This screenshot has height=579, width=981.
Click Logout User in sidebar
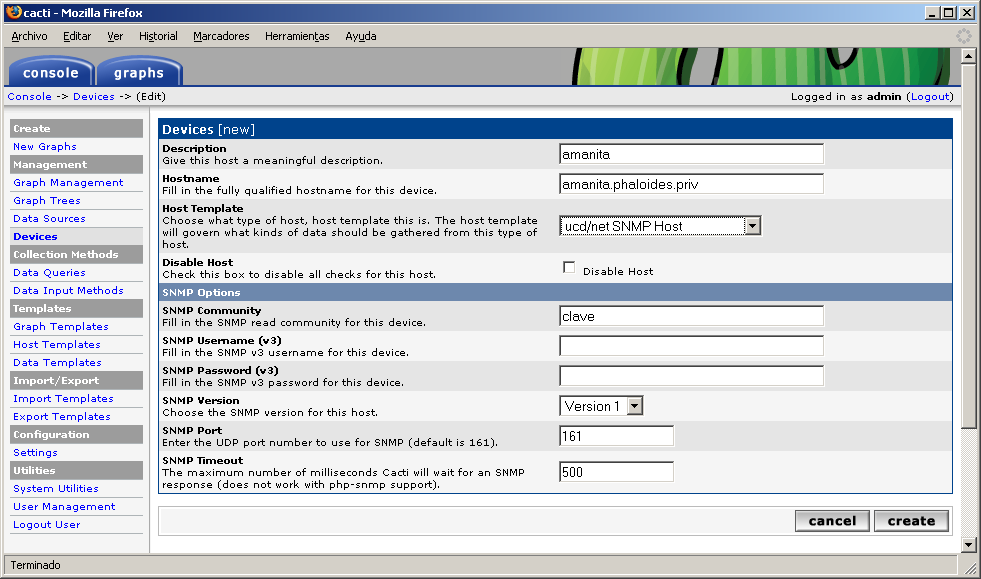(x=47, y=525)
